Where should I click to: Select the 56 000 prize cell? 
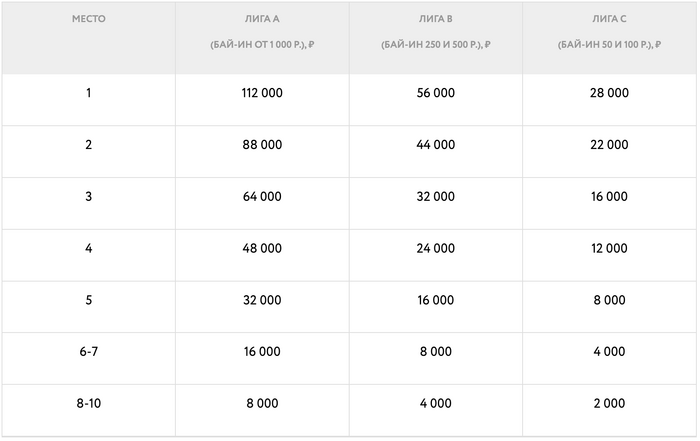coord(435,93)
